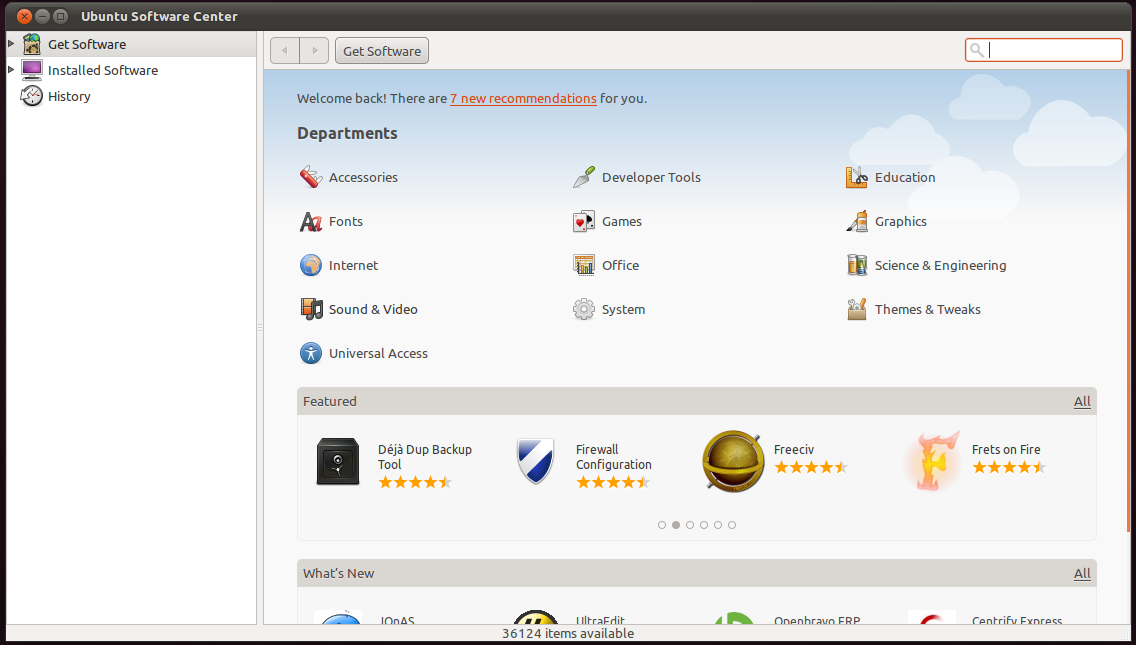Go back with the left arrow button
This screenshot has width=1136, height=645.
[x=285, y=51]
